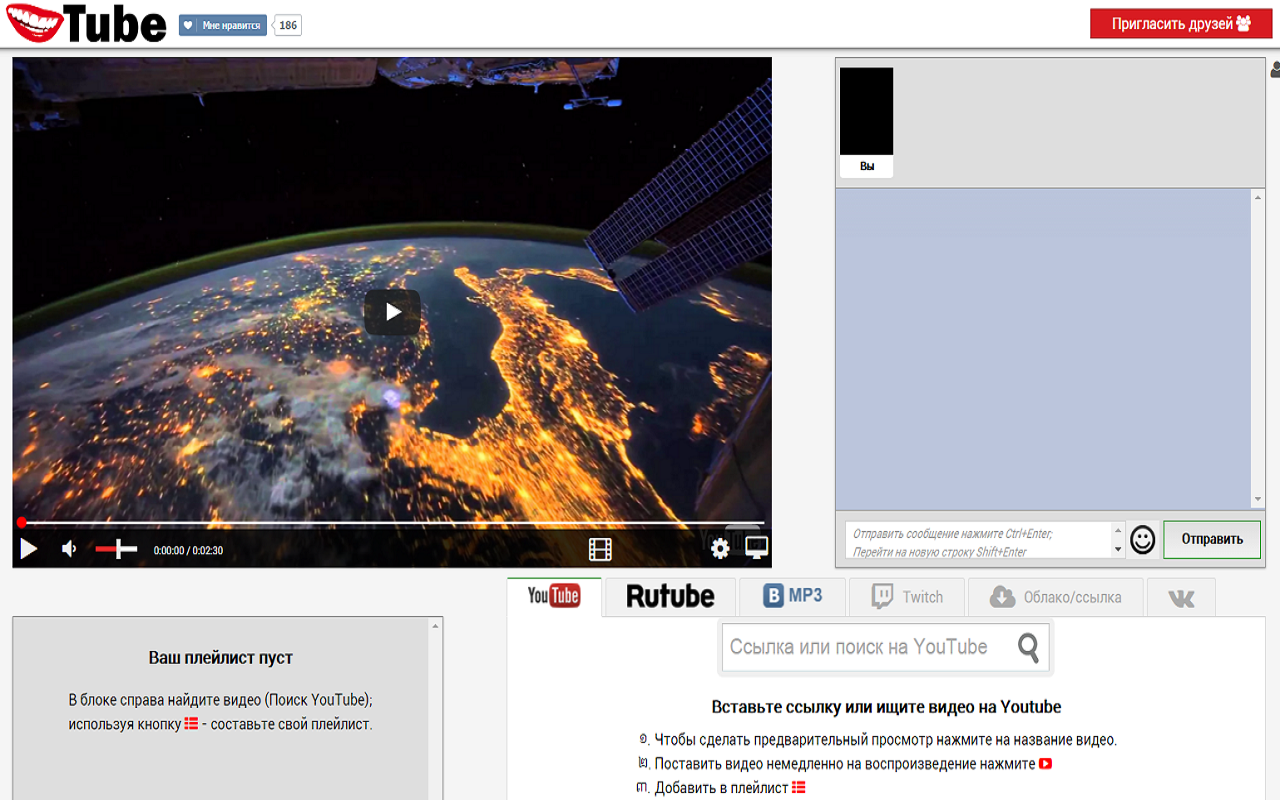Open video settings gear icon
The width and height of the screenshot is (1280, 800).
[x=720, y=548]
